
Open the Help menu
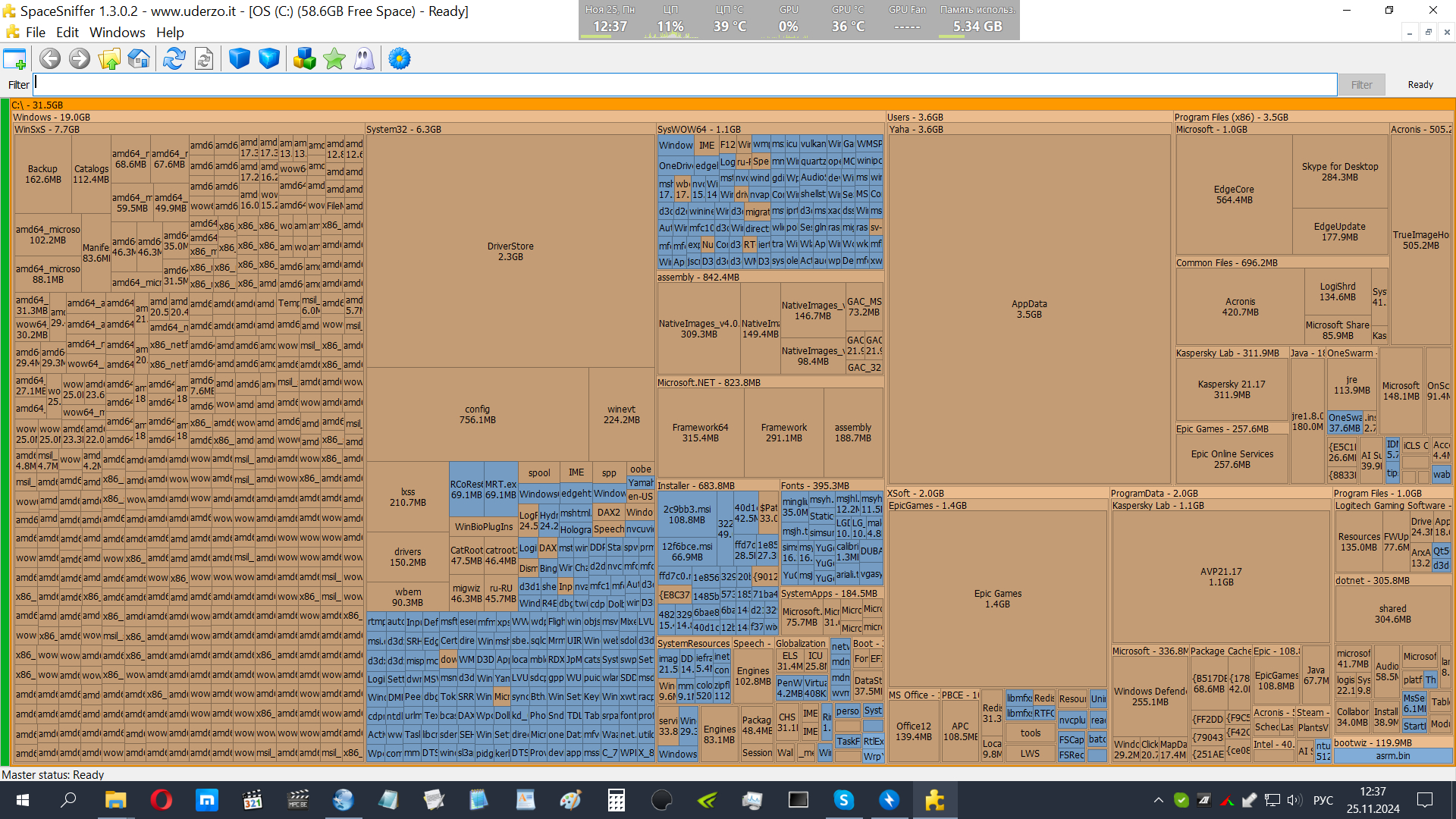click(170, 33)
